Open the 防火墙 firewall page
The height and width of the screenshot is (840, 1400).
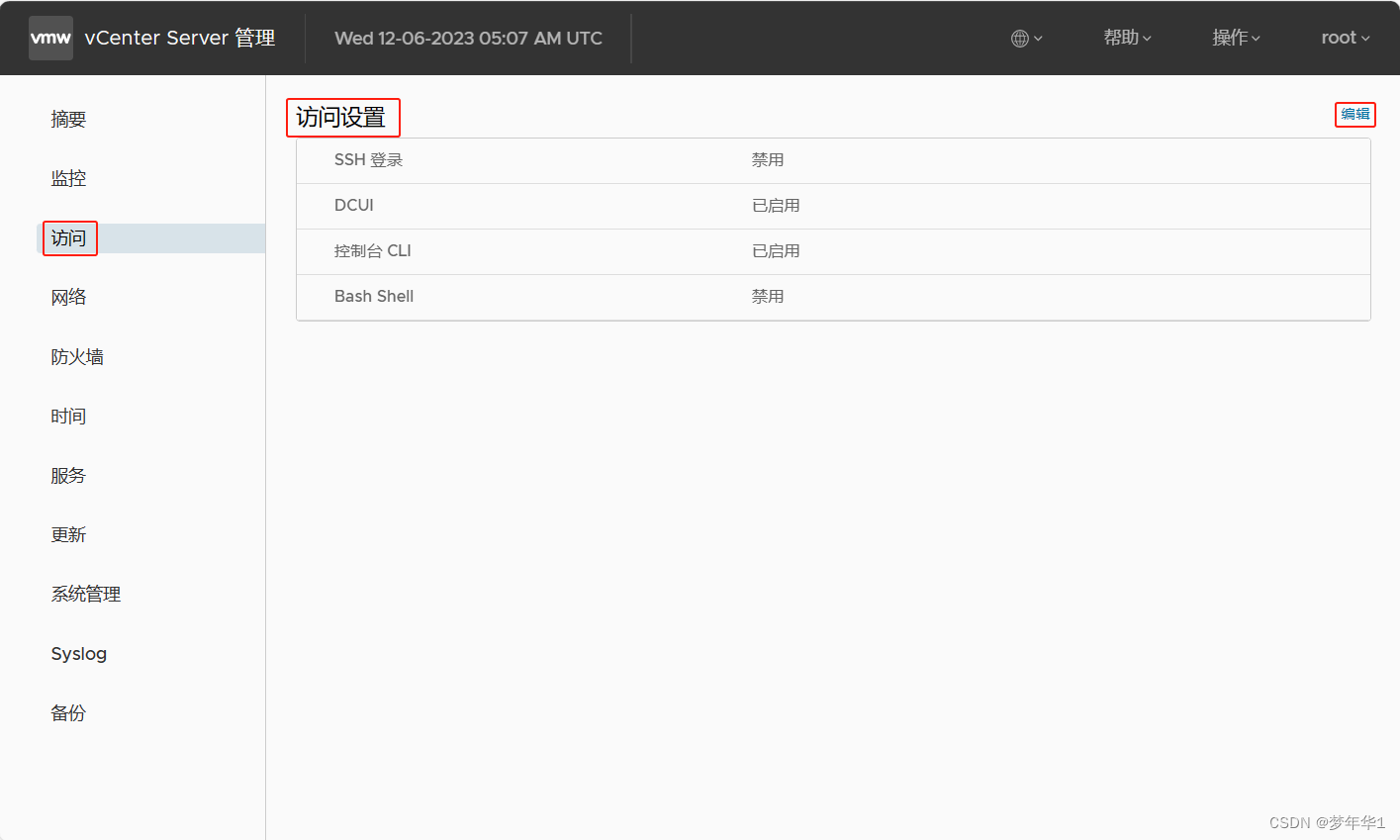click(77, 356)
